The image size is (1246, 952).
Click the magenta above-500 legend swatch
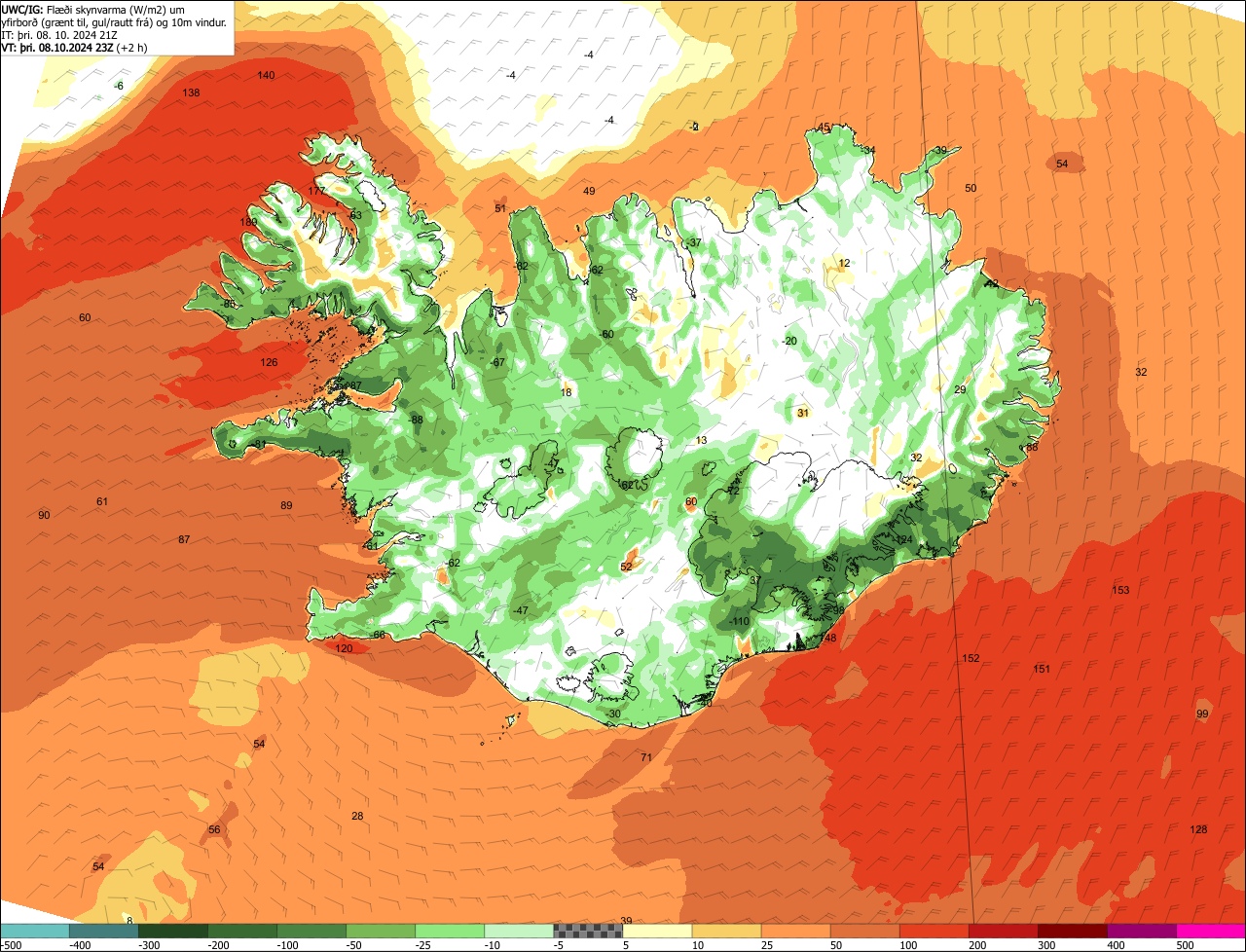pos(1210,931)
